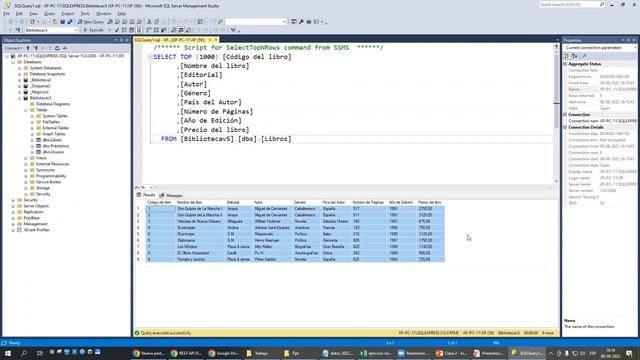Select the XEvent Profiler item

click(36, 230)
